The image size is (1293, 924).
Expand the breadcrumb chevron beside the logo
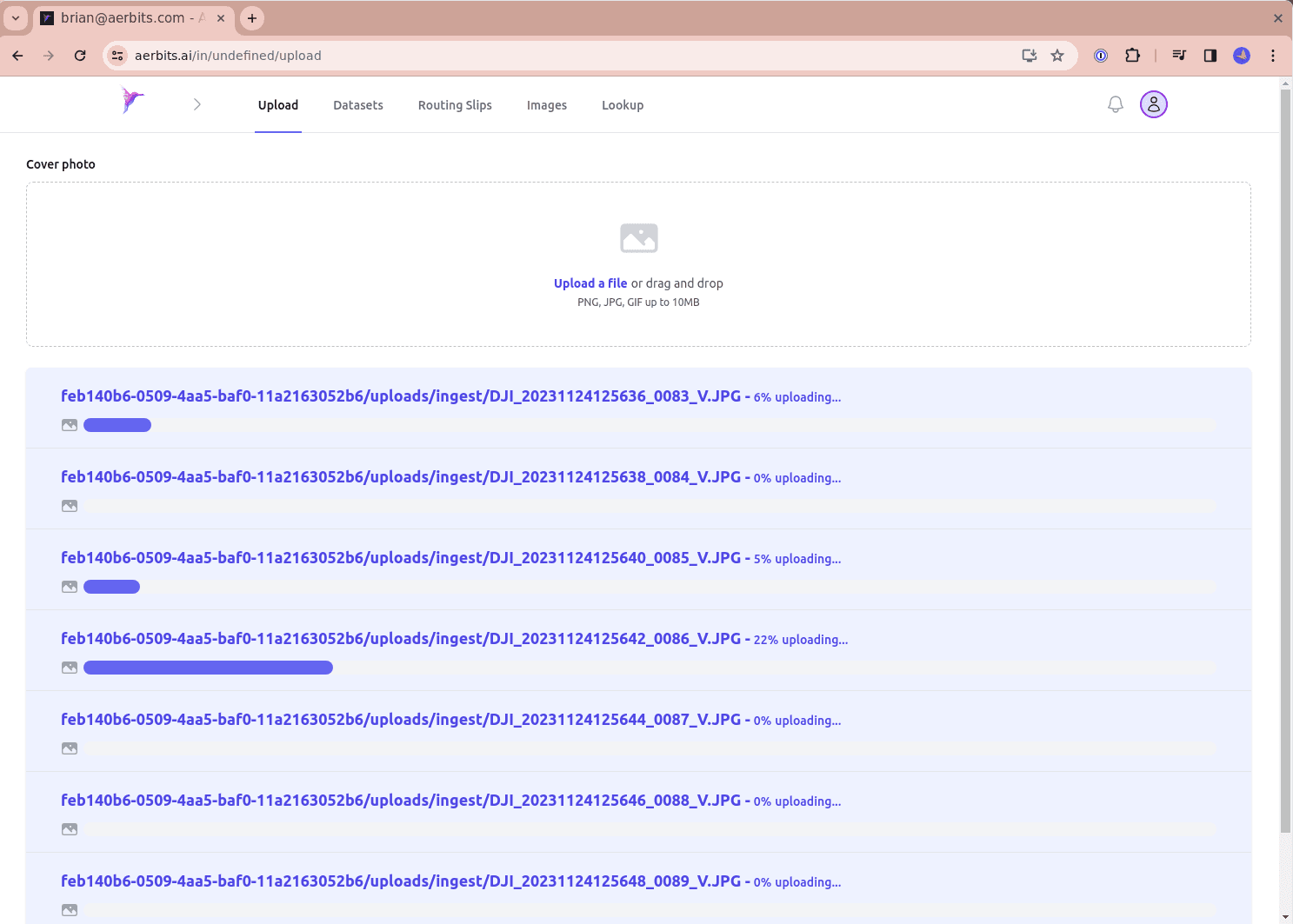[197, 103]
